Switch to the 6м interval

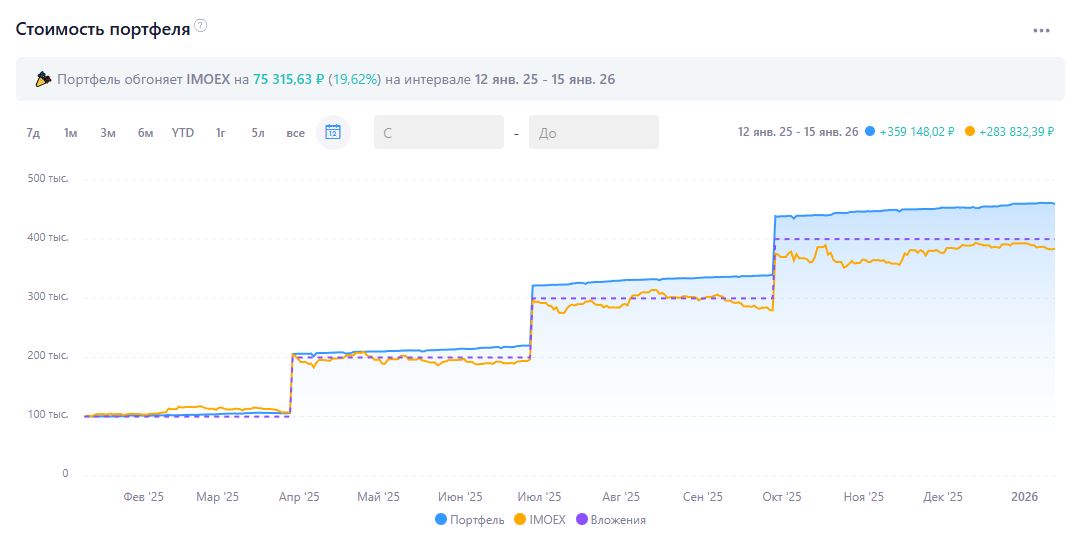tap(145, 133)
